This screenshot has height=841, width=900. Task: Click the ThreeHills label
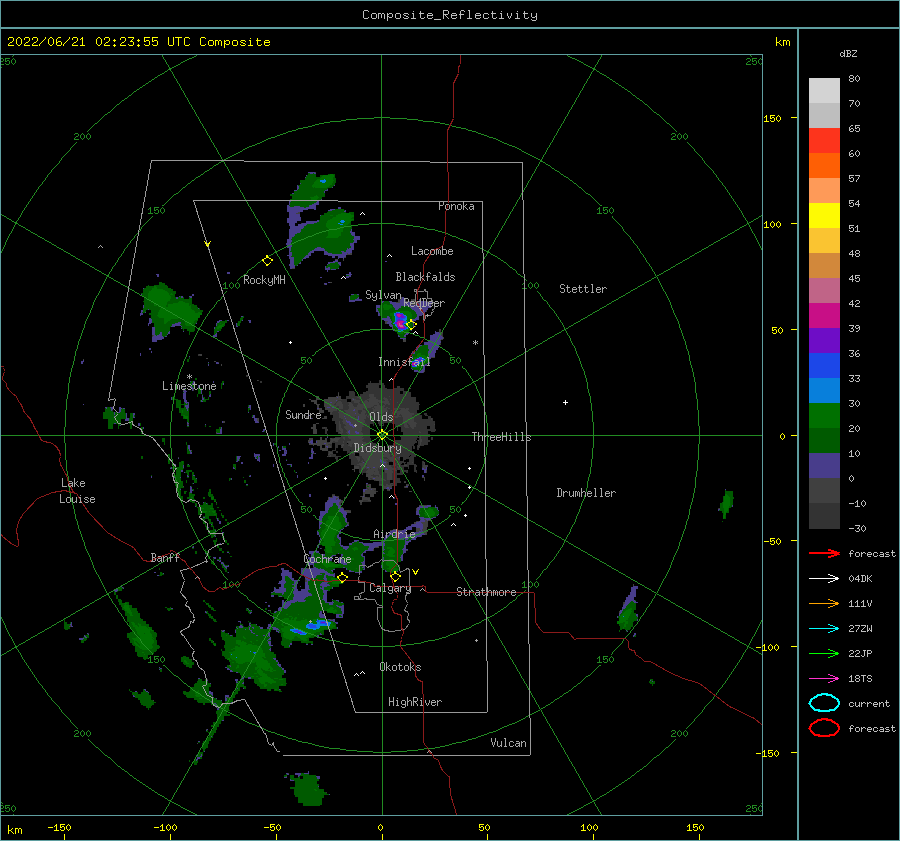[502, 437]
